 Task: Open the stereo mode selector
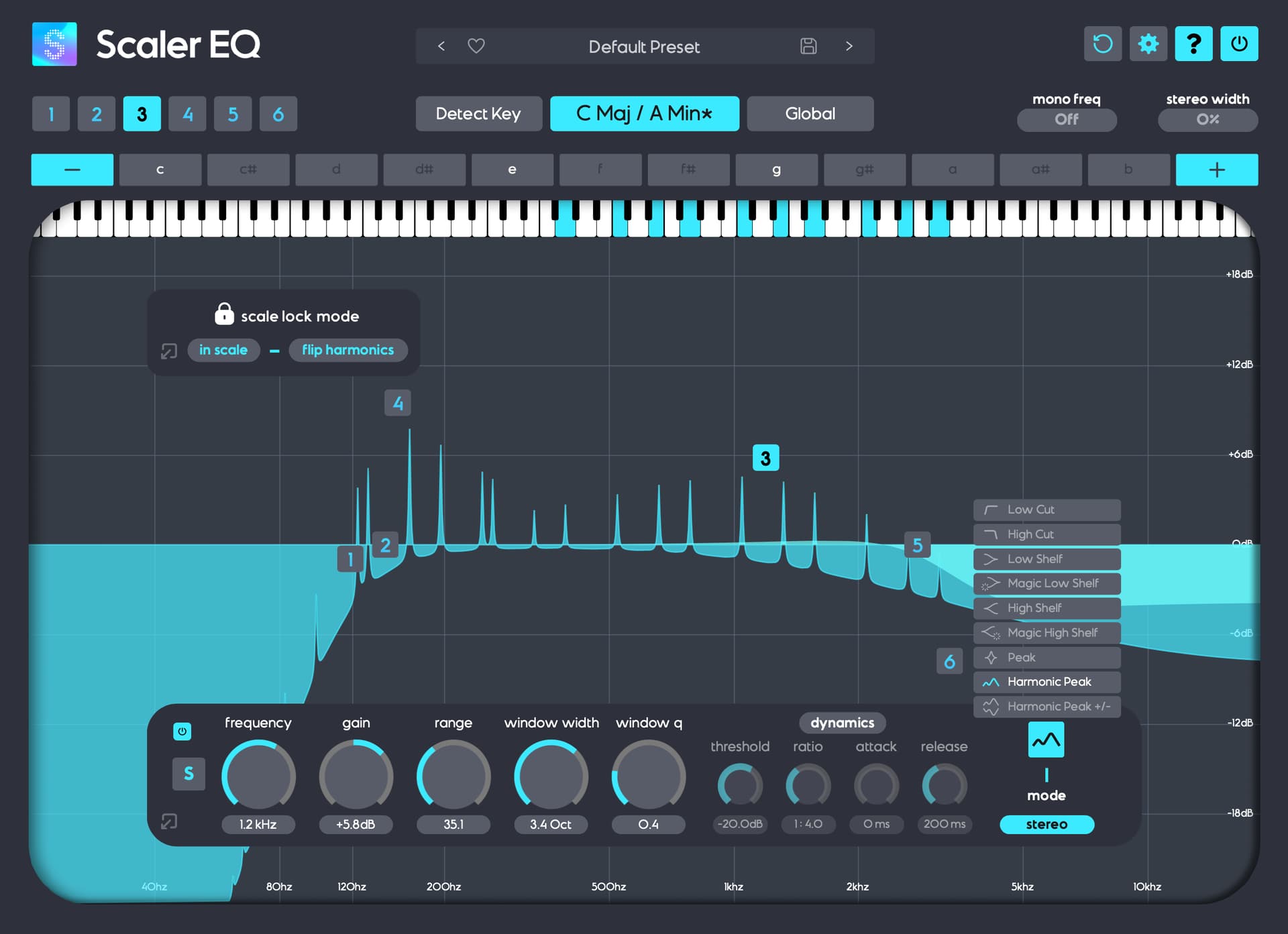click(1046, 825)
